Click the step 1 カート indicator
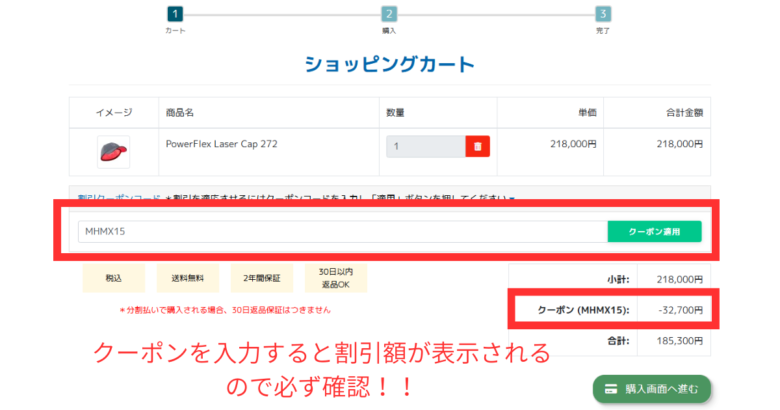Image resolution: width=780 pixels, height=410 pixels. pos(175,14)
